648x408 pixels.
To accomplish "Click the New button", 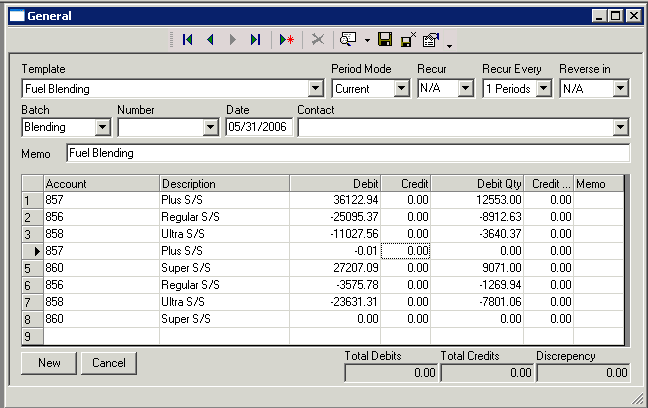I will (49, 363).
